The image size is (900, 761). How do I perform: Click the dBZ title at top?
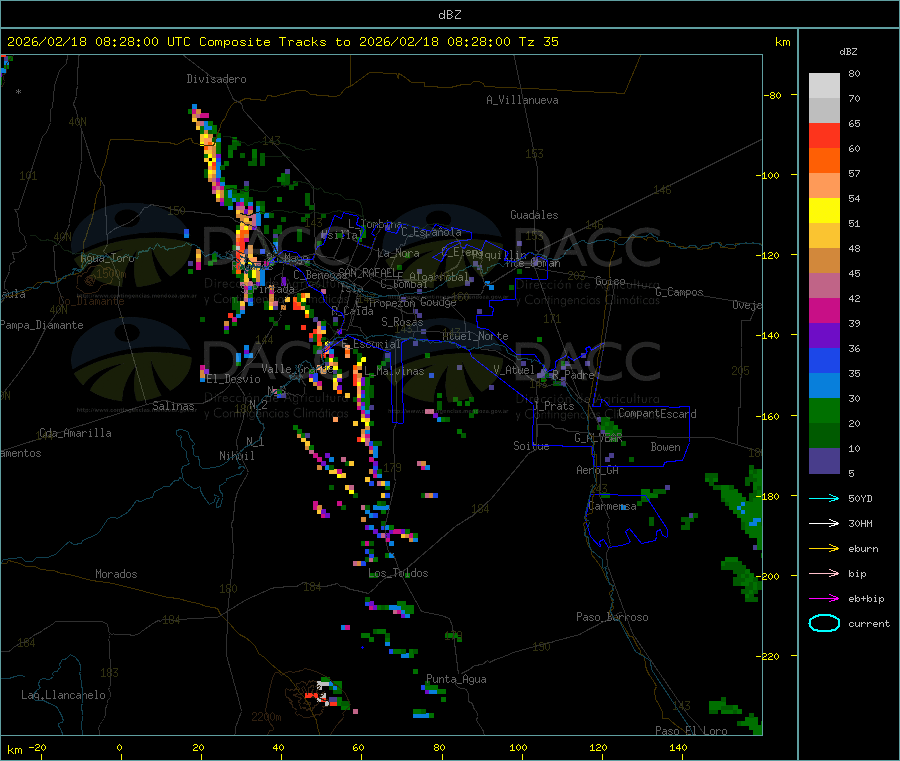click(x=449, y=15)
